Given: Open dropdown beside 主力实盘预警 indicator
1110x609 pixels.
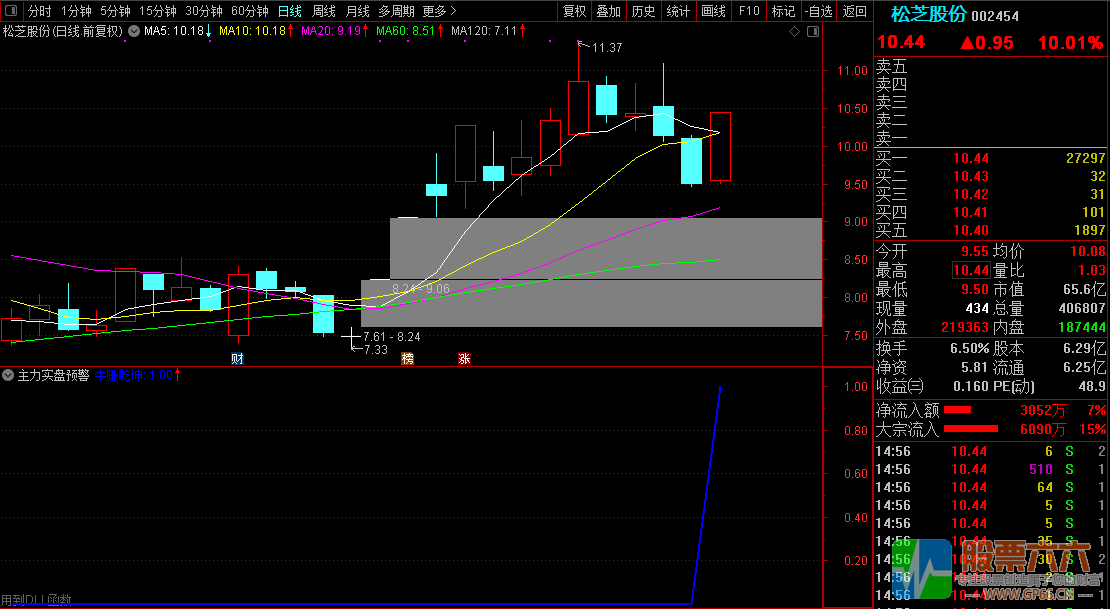Looking at the screenshot, I should click(x=8, y=375).
